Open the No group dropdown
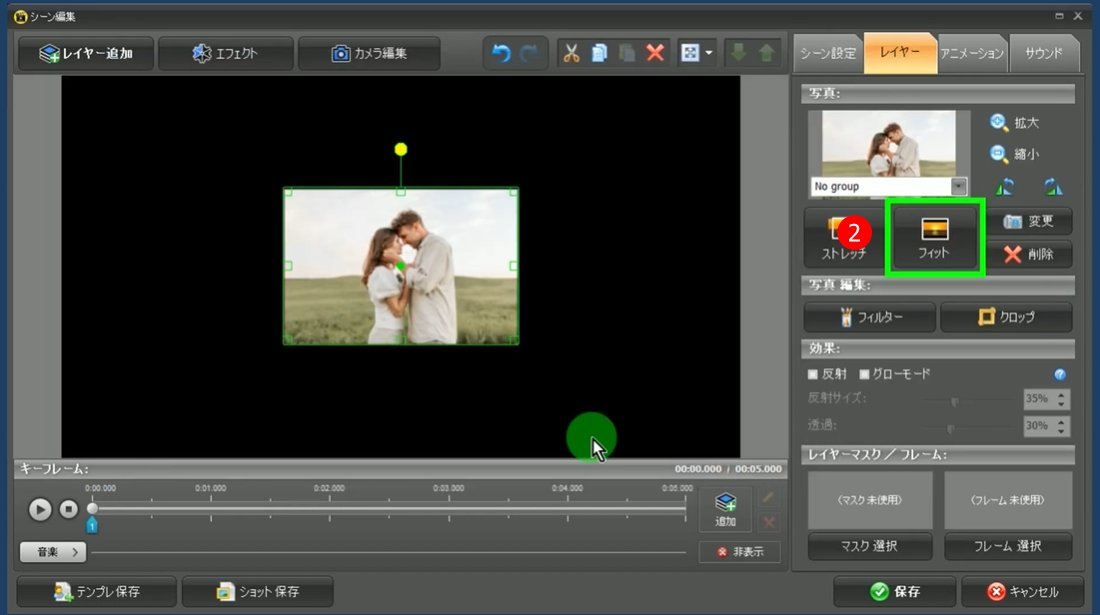Image resolution: width=1100 pixels, height=615 pixels. [958, 187]
